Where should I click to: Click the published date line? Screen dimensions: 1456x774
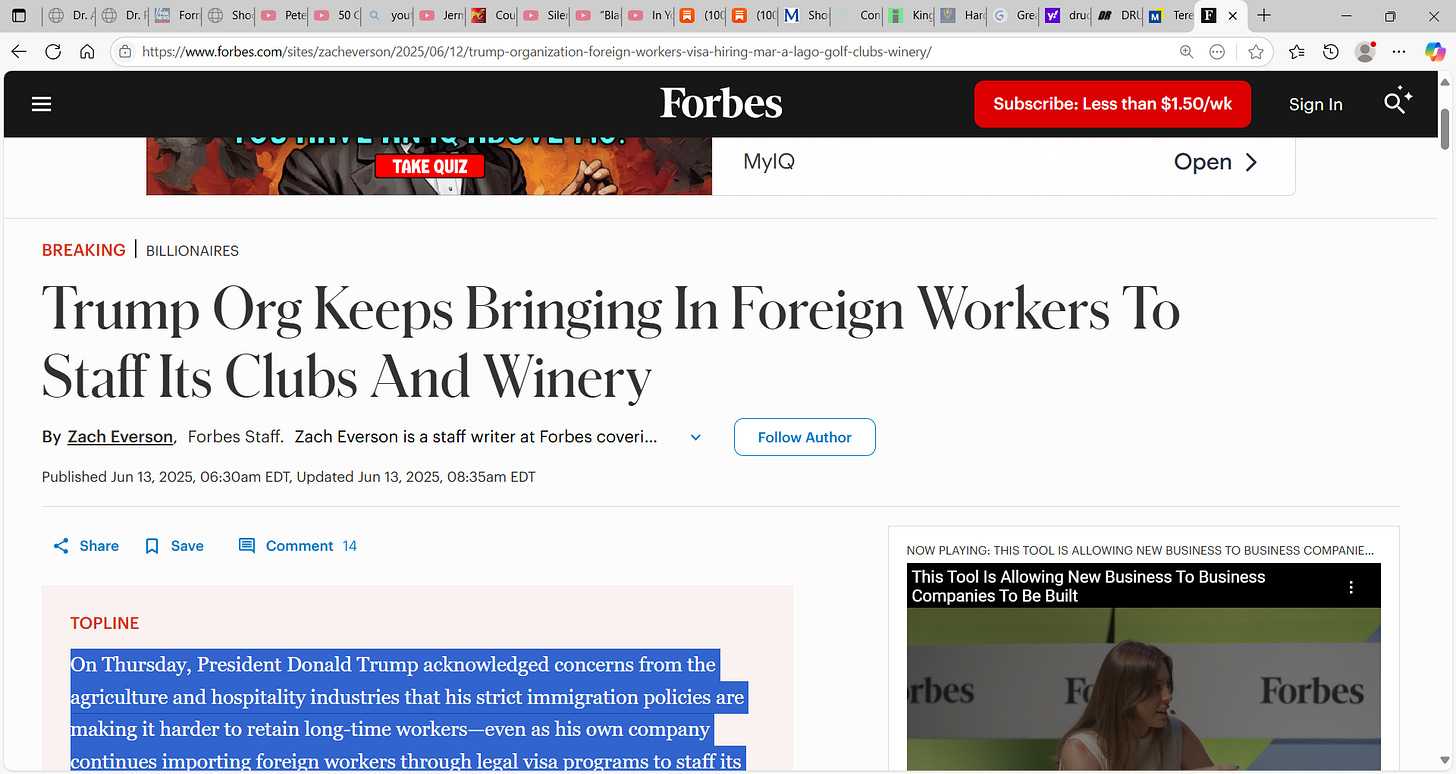coord(288,477)
